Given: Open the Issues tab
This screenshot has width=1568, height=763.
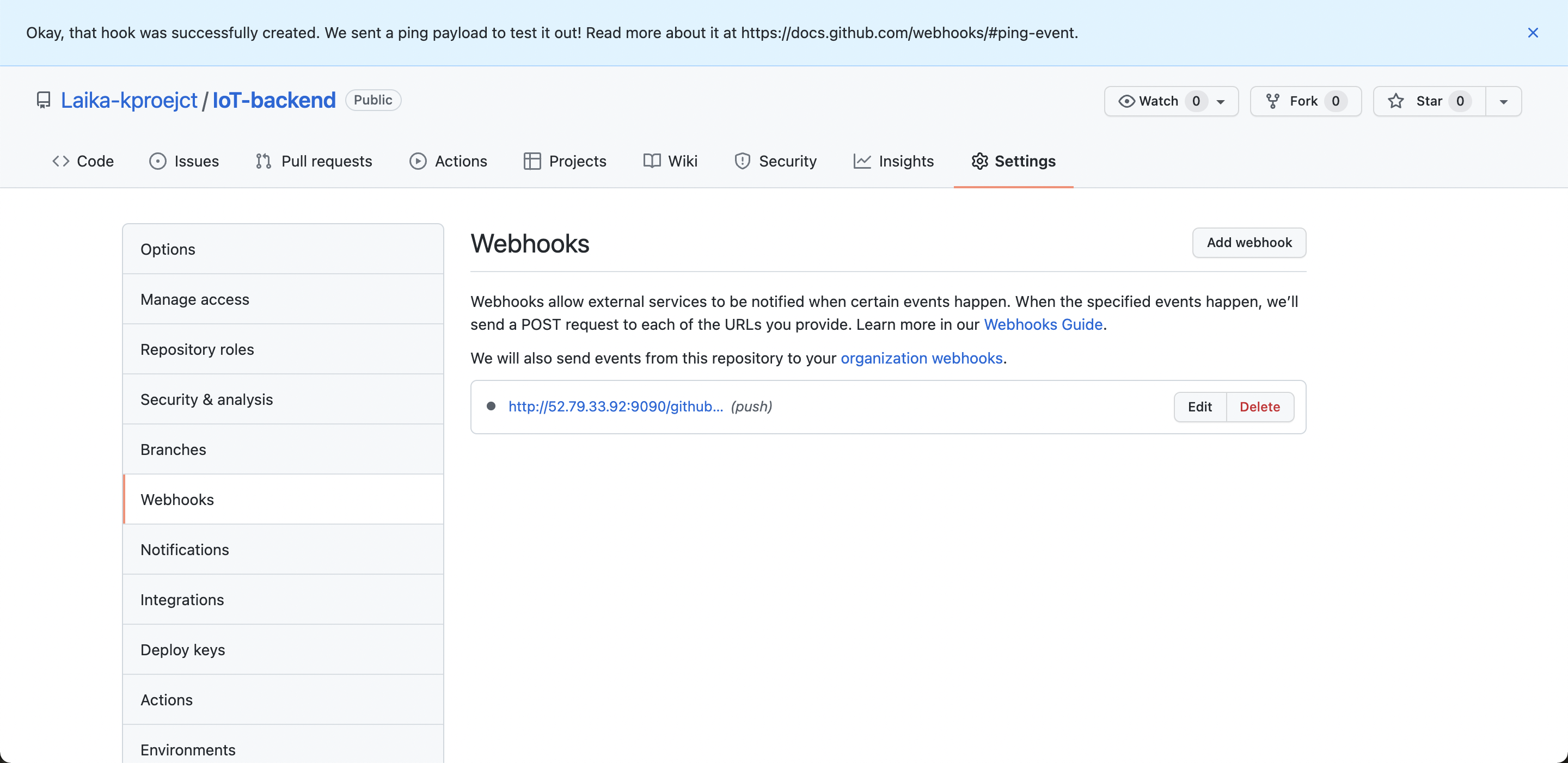Looking at the screenshot, I should click(x=184, y=161).
